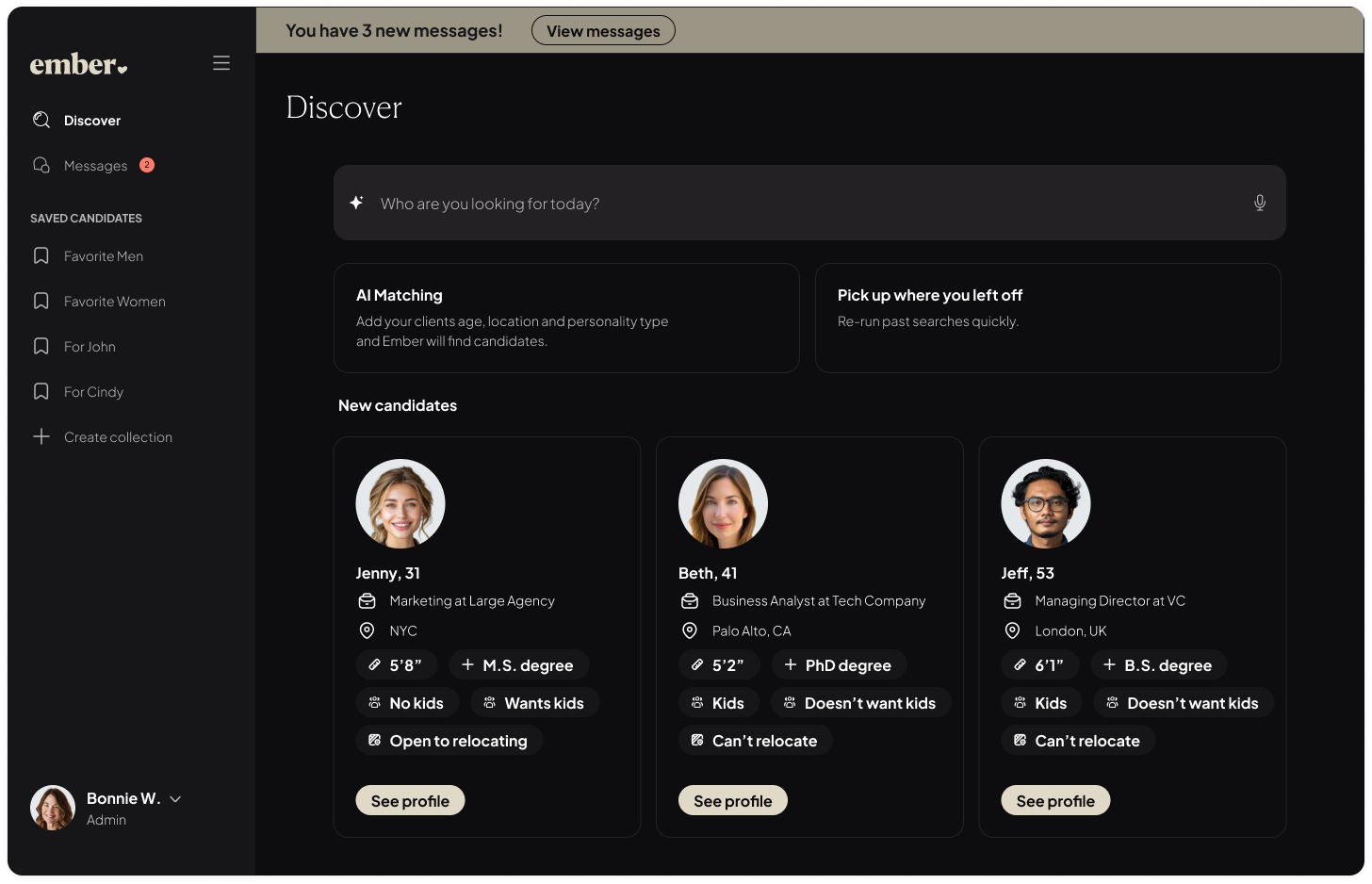
Task: Select the Wants kids tag on Jenny's card
Action: pos(533,703)
